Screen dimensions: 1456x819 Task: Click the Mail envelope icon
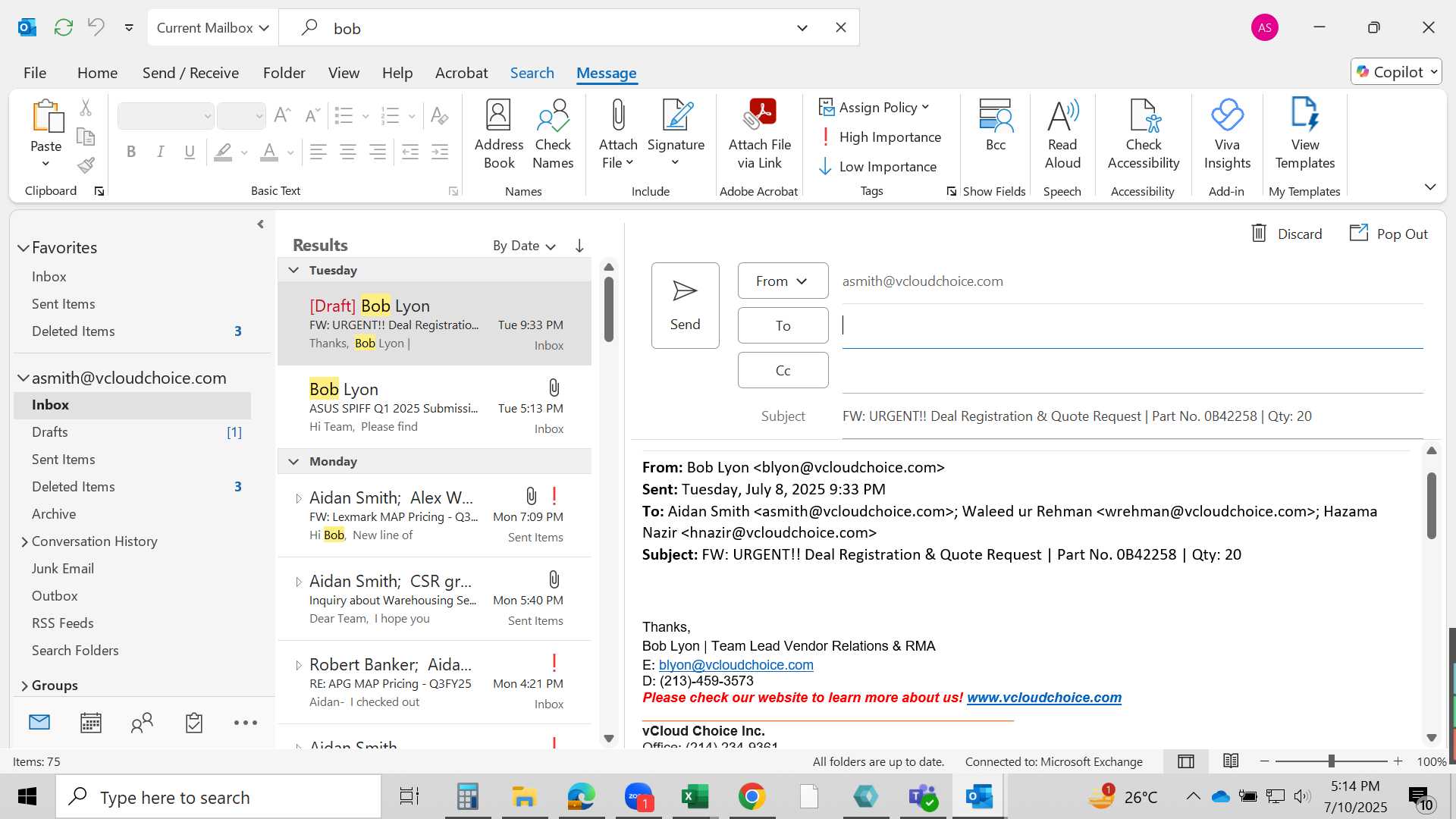pyautogui.click(x=39, y=723)
